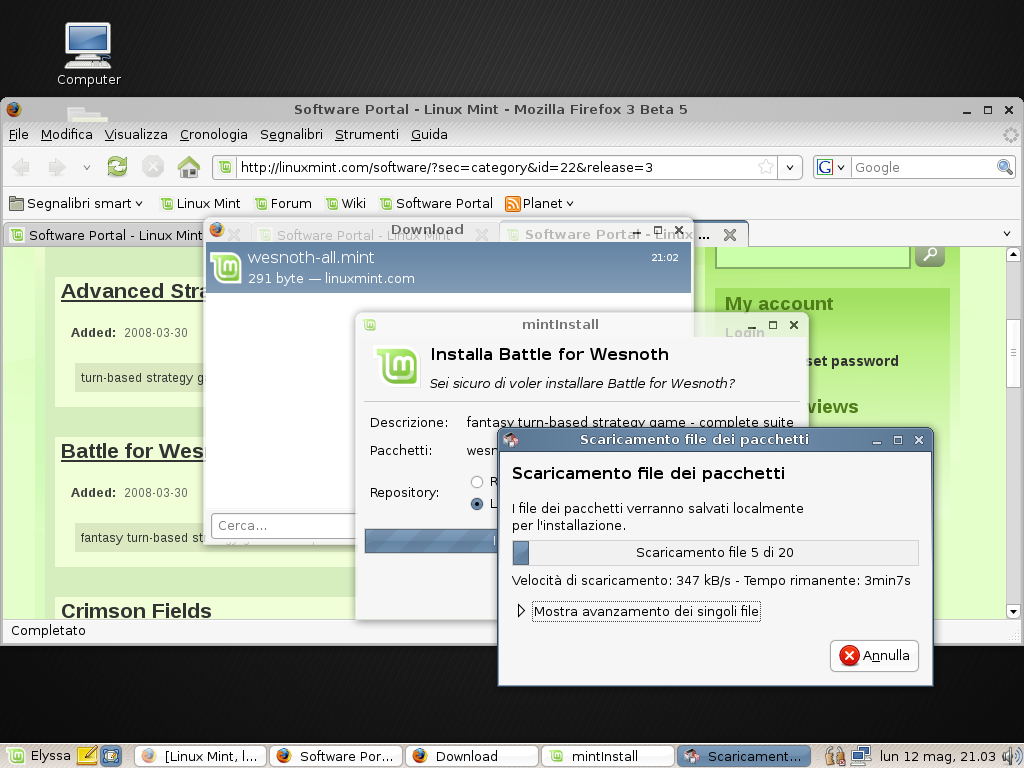
Task: Open the Segnalibri menu
Action: (291, 135)
